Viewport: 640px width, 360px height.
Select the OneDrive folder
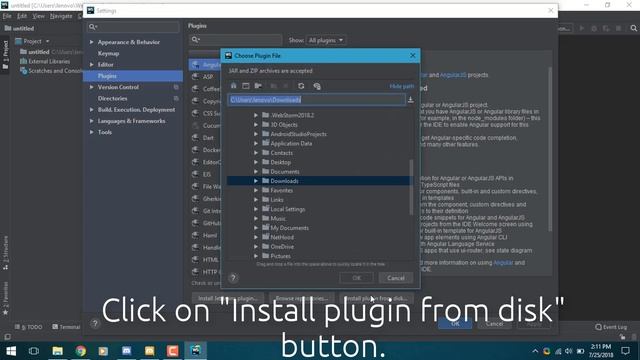point(282,247)
